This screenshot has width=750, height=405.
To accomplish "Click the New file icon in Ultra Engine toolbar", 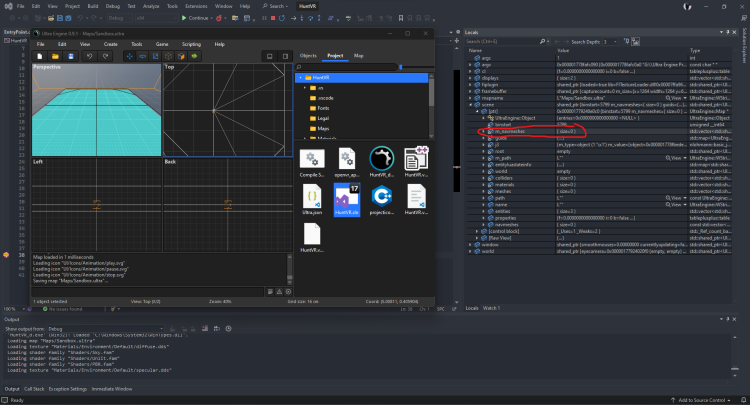I will (39, 56).
